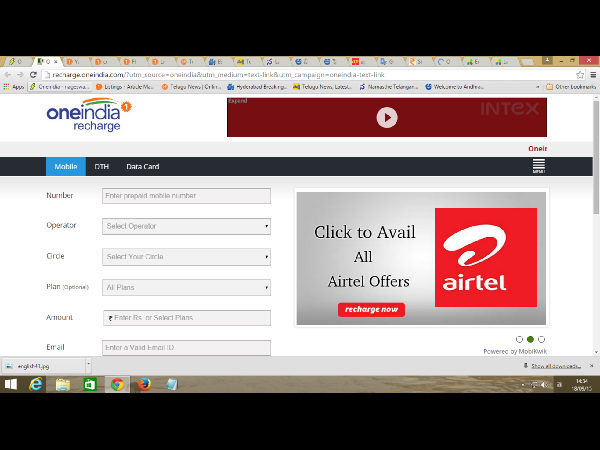The width and height of the screenshot is (600, 450).
Task: Open Windows Store from the taskbar
Action: tap(90, 384)
